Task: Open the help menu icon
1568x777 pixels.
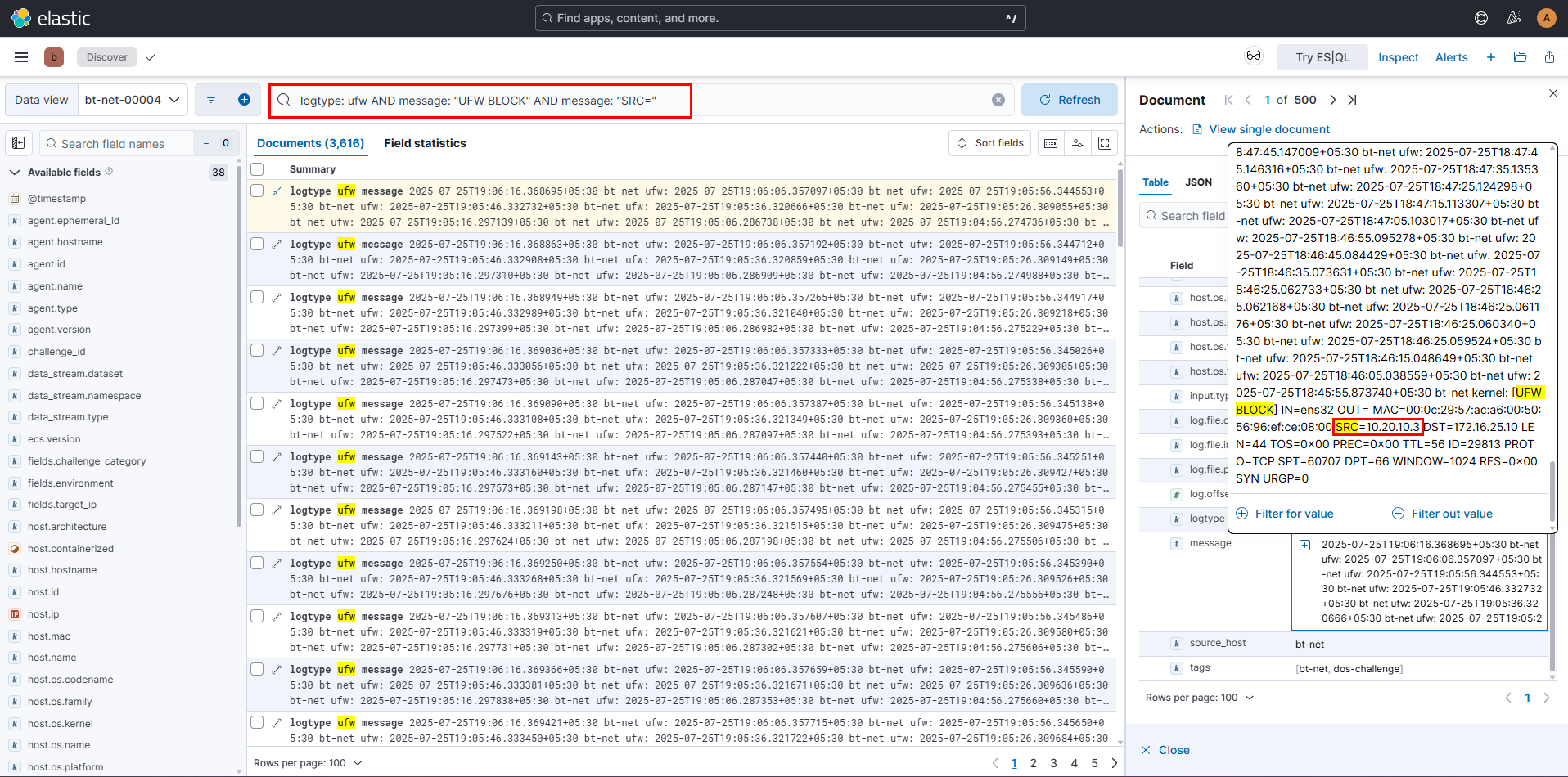Action: pyautogui.click(x=1481, y=18)
